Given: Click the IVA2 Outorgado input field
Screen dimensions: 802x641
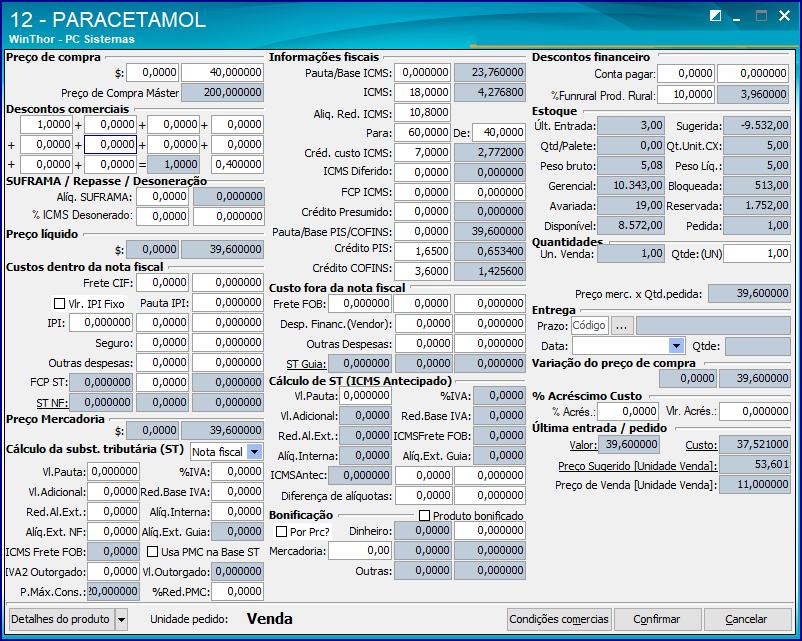Looking at the screenshot, I should tap(113, 571).
